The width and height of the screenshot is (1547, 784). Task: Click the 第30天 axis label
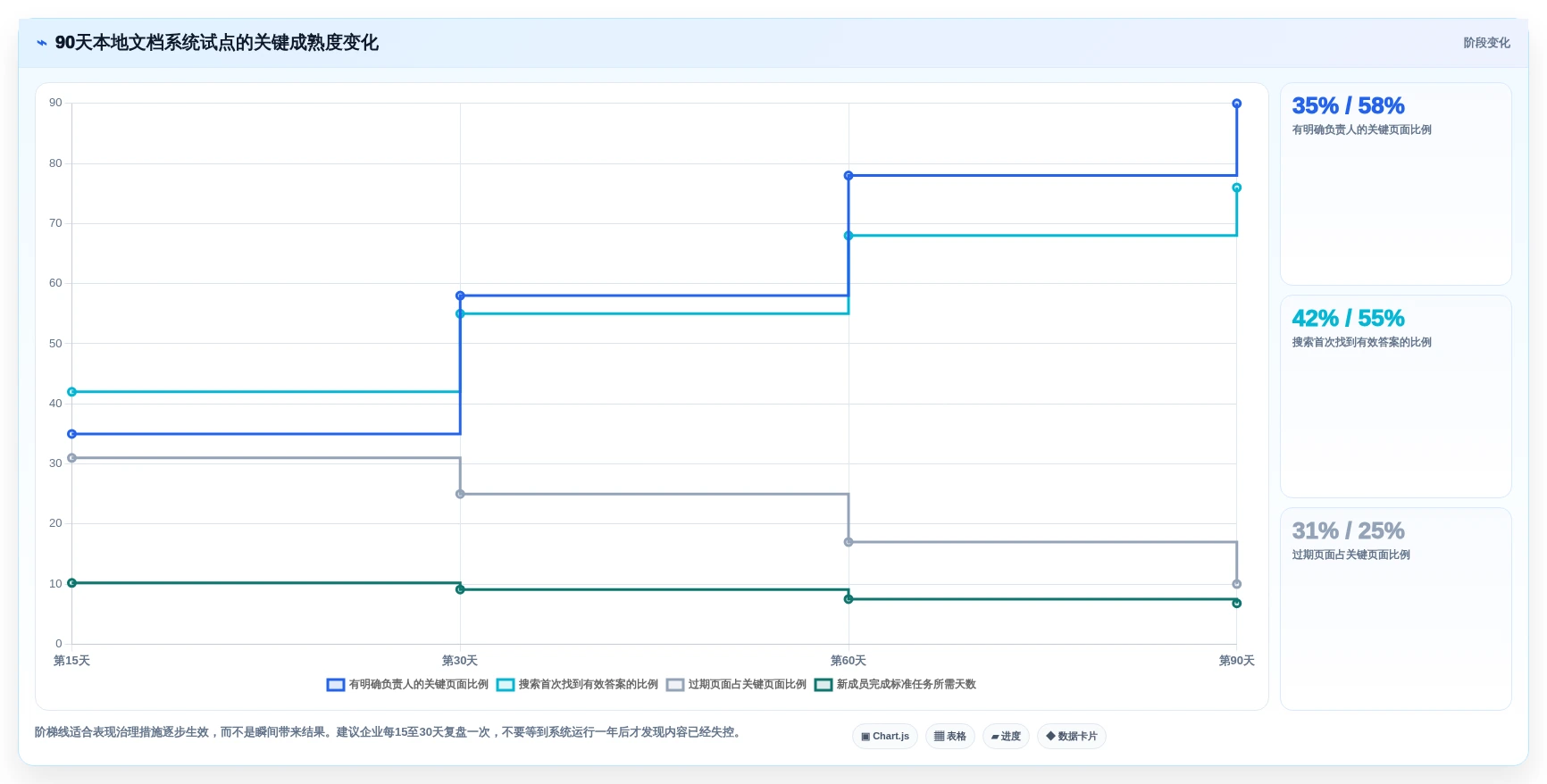point(460,661)
